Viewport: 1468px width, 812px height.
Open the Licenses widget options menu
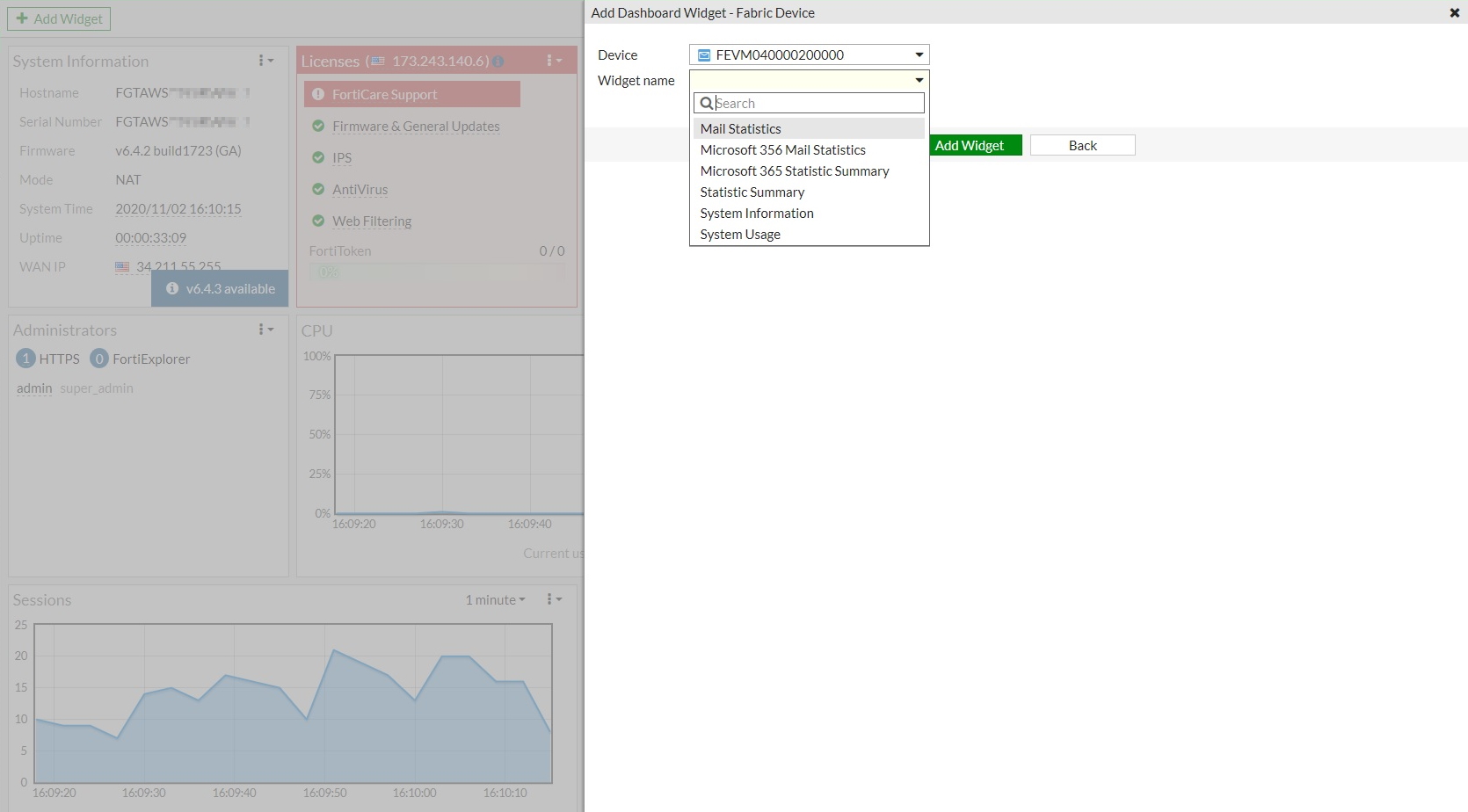(553, 61)
